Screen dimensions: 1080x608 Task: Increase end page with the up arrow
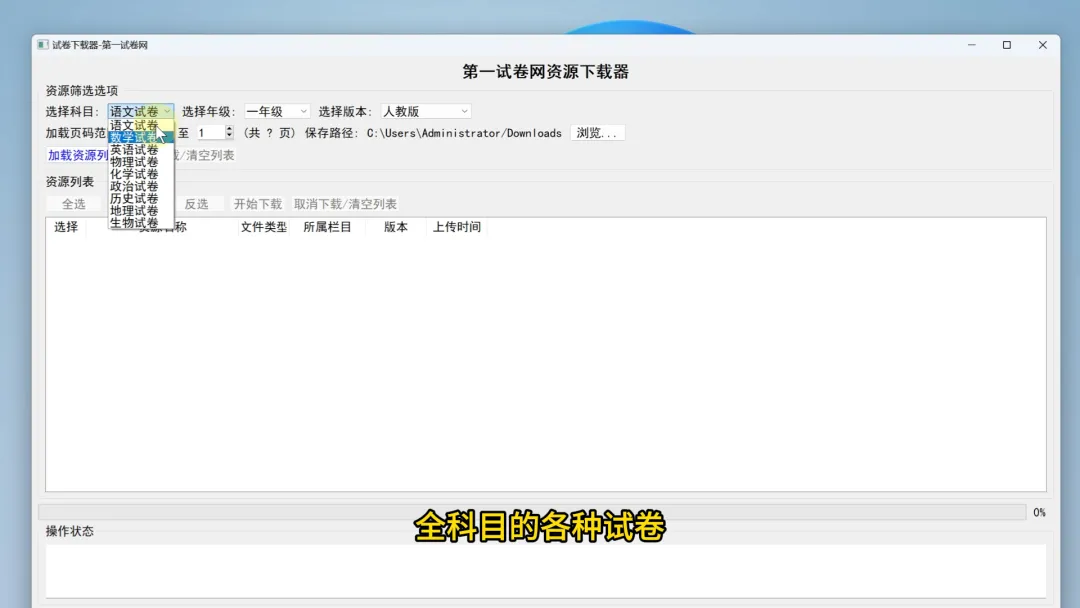(x=229, y=129)
